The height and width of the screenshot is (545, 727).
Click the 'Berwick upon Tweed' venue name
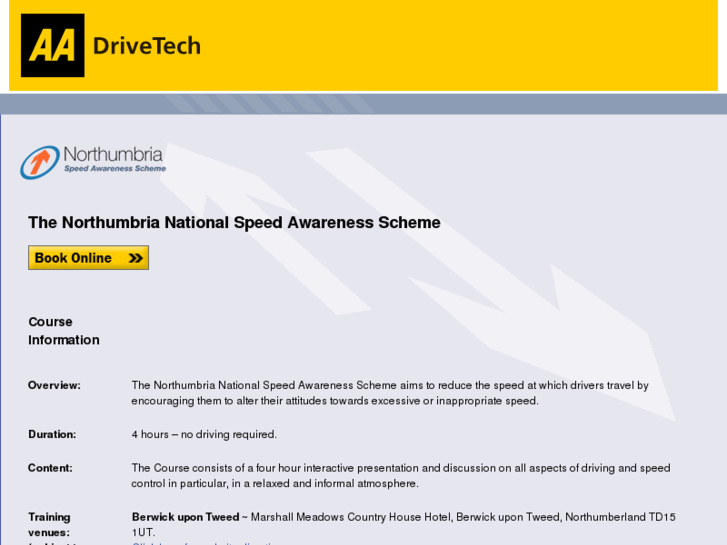pos(185,517)
